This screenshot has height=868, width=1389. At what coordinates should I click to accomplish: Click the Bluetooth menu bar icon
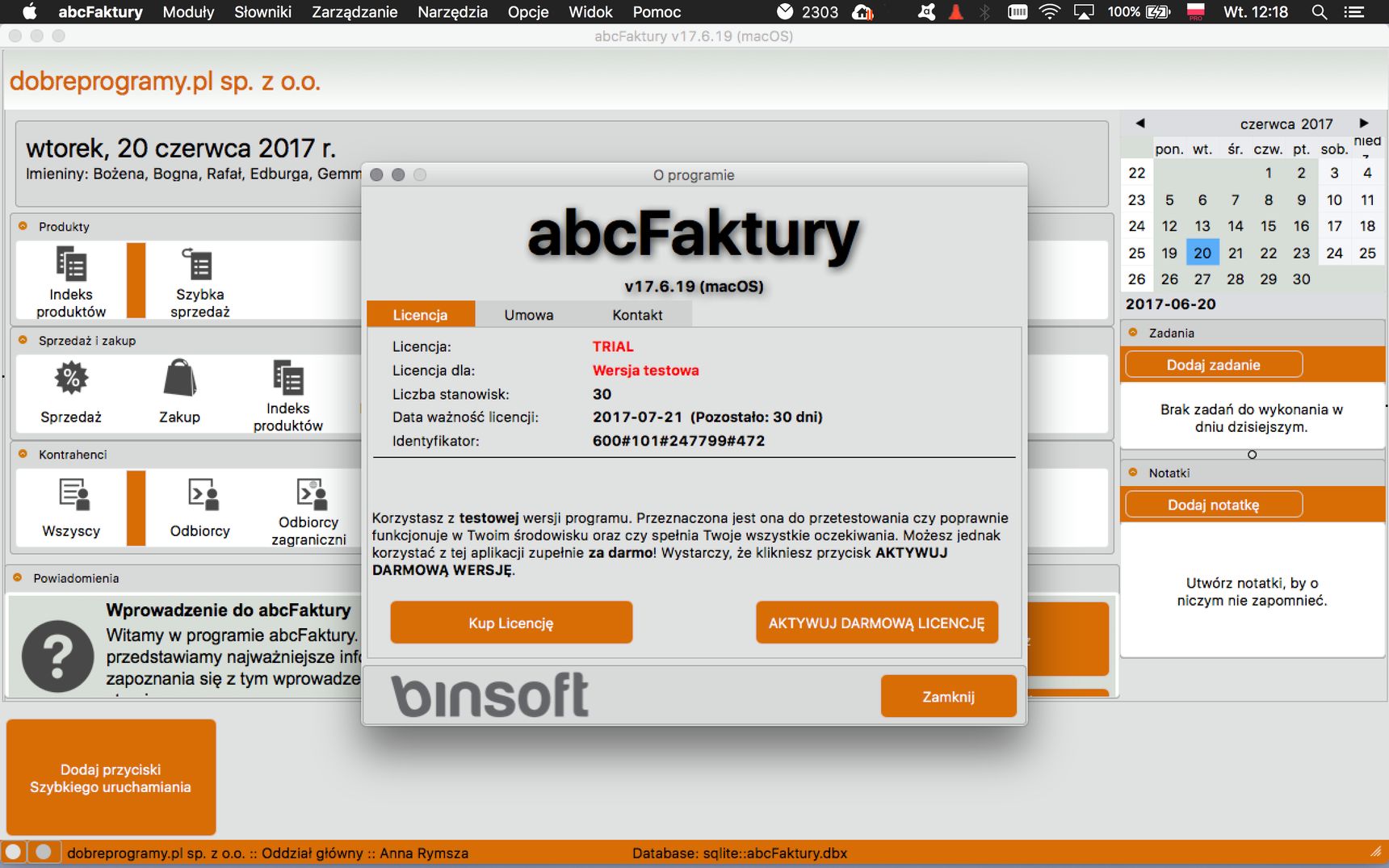coord(984,12)
